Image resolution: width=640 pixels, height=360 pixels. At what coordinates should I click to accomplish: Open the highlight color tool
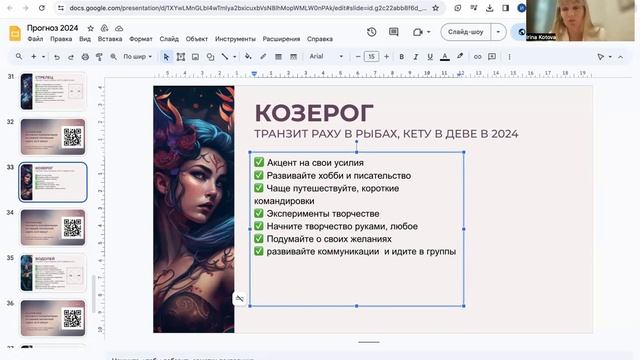tap(460, 57)
